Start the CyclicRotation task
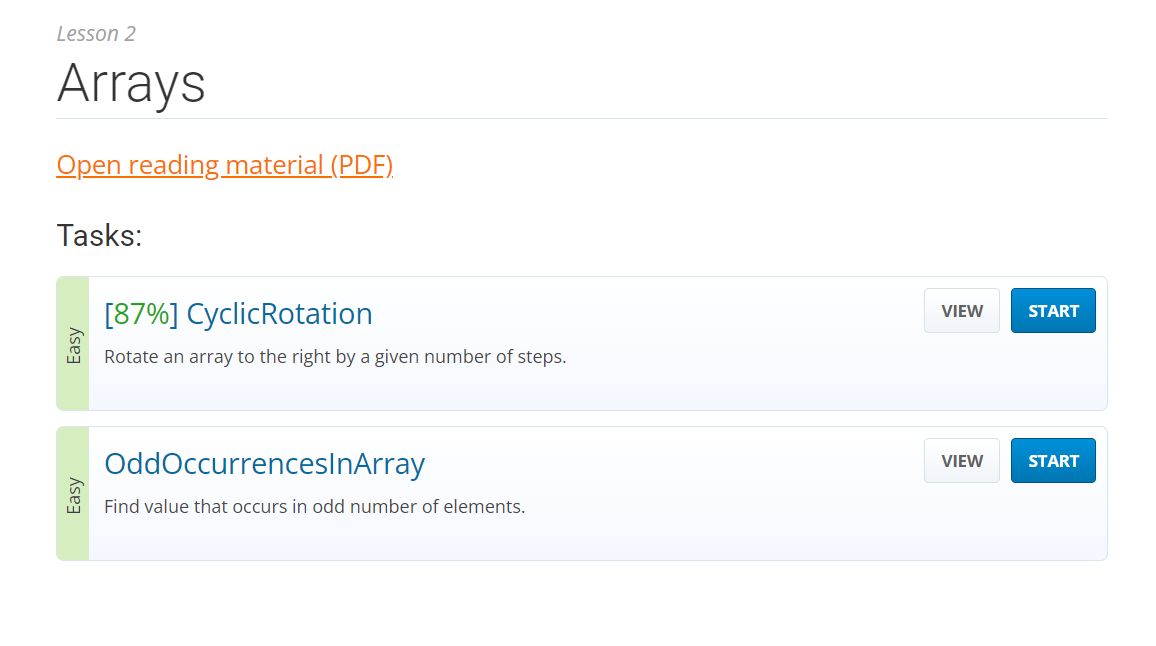The image size is (1156, 646). pos(1053,310)
